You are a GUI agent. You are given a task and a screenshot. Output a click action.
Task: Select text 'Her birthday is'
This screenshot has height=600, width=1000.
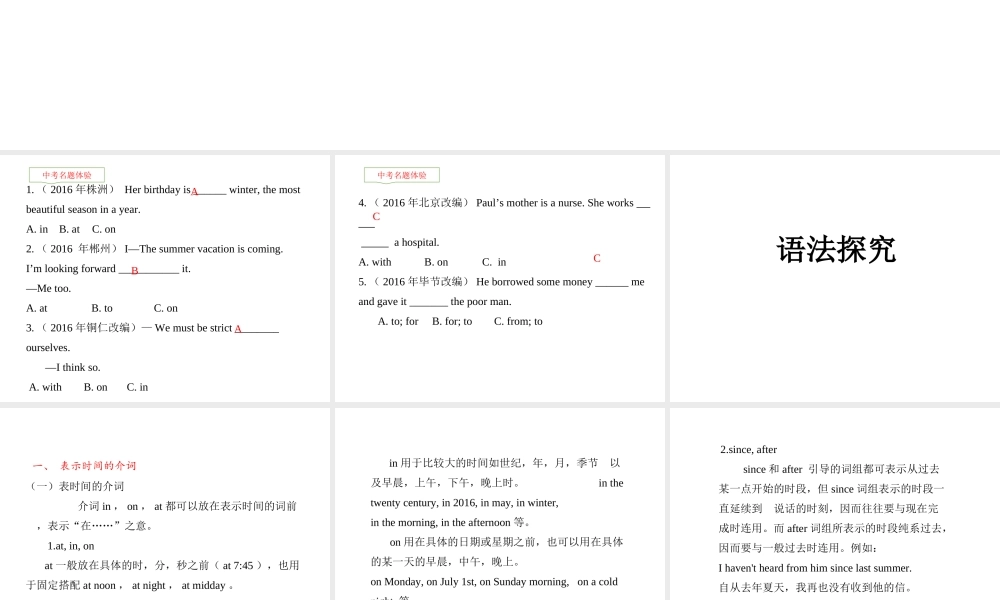coord(158,189)
